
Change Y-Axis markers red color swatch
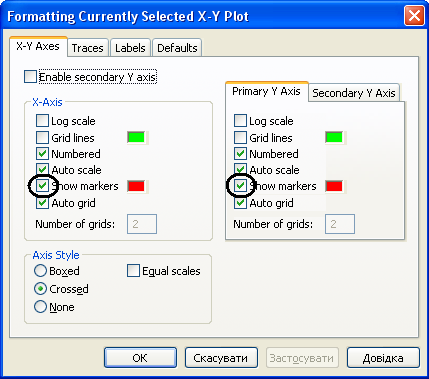click(x=334, y=186)
